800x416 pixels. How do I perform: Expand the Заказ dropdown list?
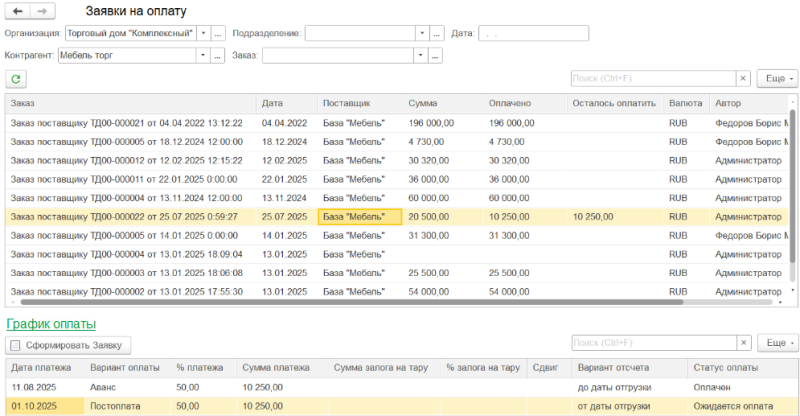[421, 55]
